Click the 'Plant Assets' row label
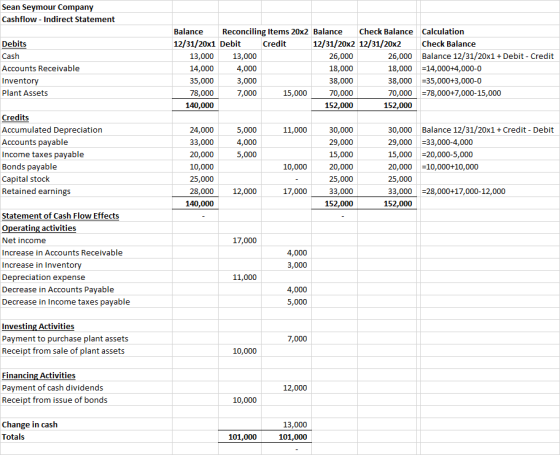This screenshot has width=560, height=455. (x=25, y=93)
